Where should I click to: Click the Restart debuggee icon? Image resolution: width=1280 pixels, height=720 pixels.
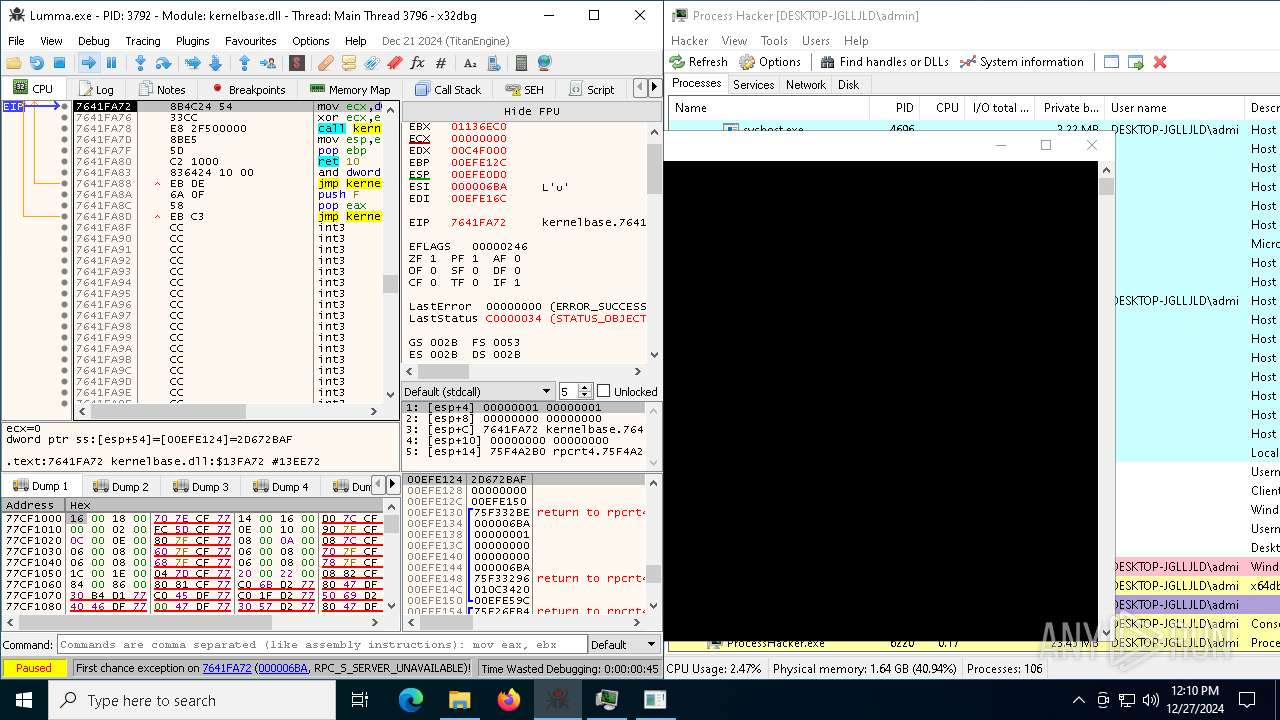coord(36,63)
